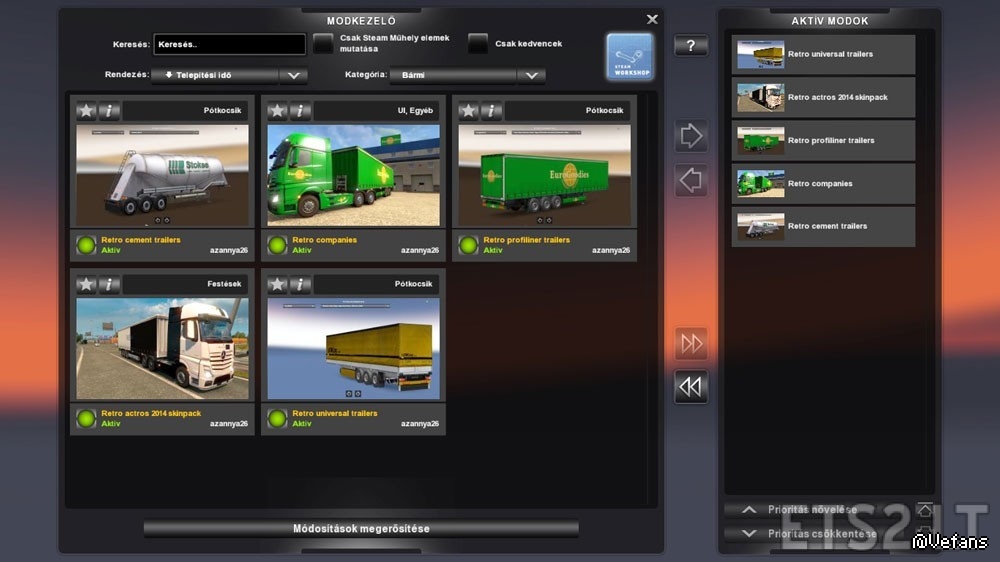
Task: Click azannya26 author under Retro companies
Action: [420, 250]
